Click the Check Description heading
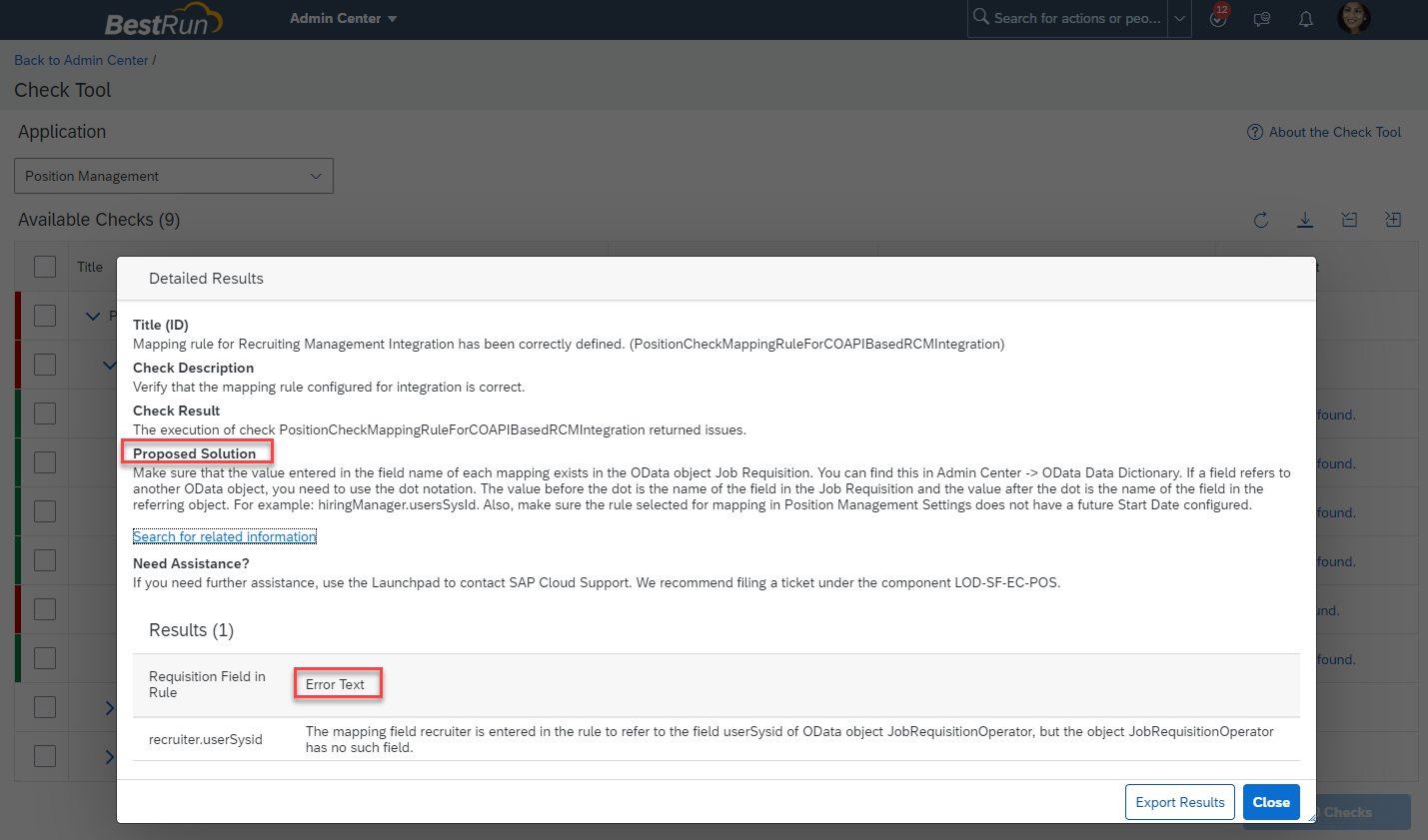Viewport: 1428px width, 840px height. tap(193, 368)
